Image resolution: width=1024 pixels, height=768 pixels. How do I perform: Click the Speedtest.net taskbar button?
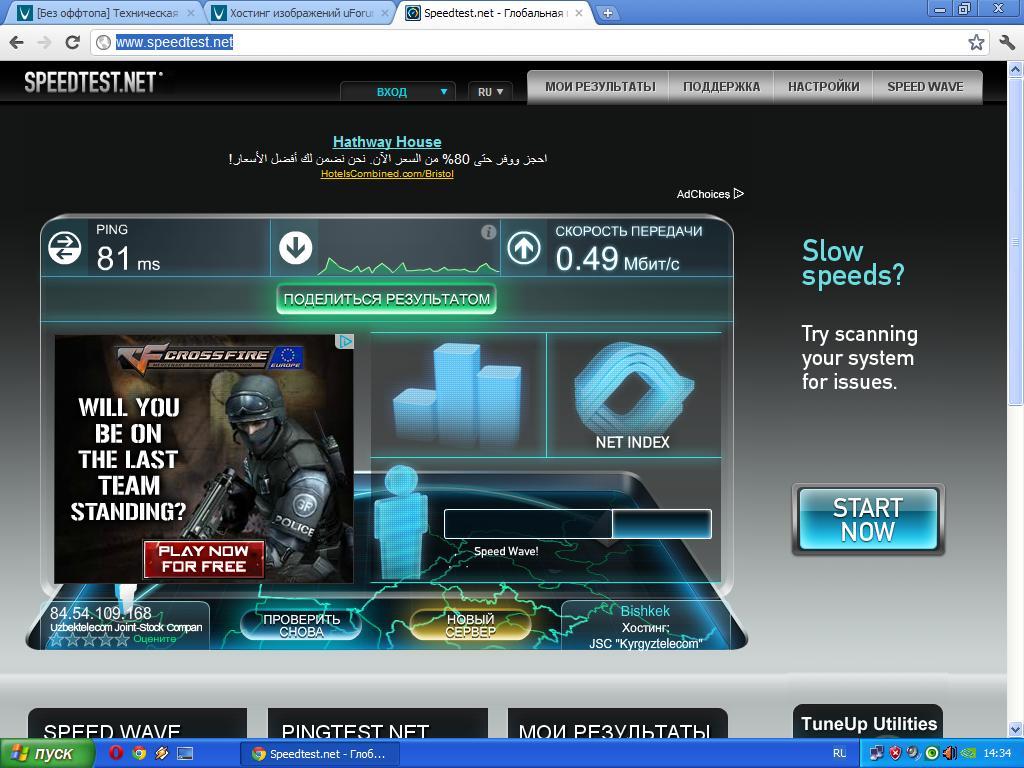click(x=320, y=754)
